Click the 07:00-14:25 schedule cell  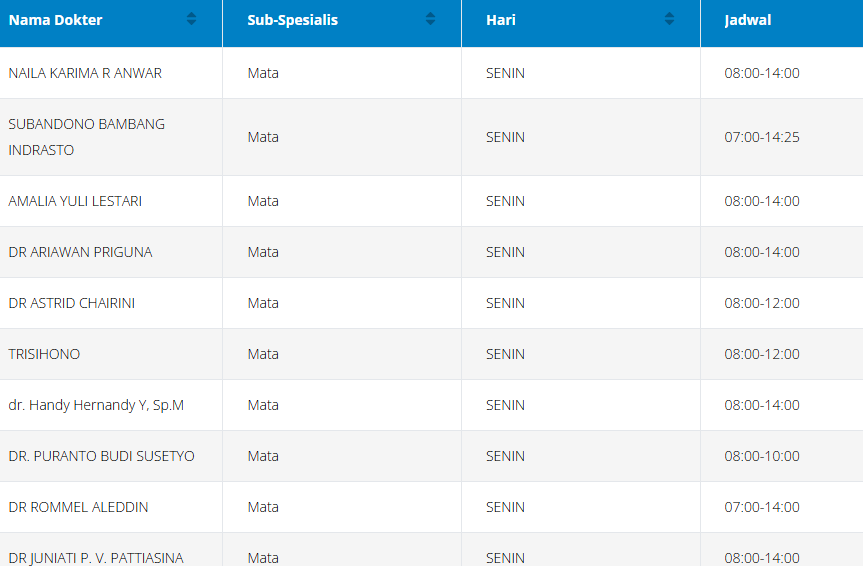[x=762, y=137]
